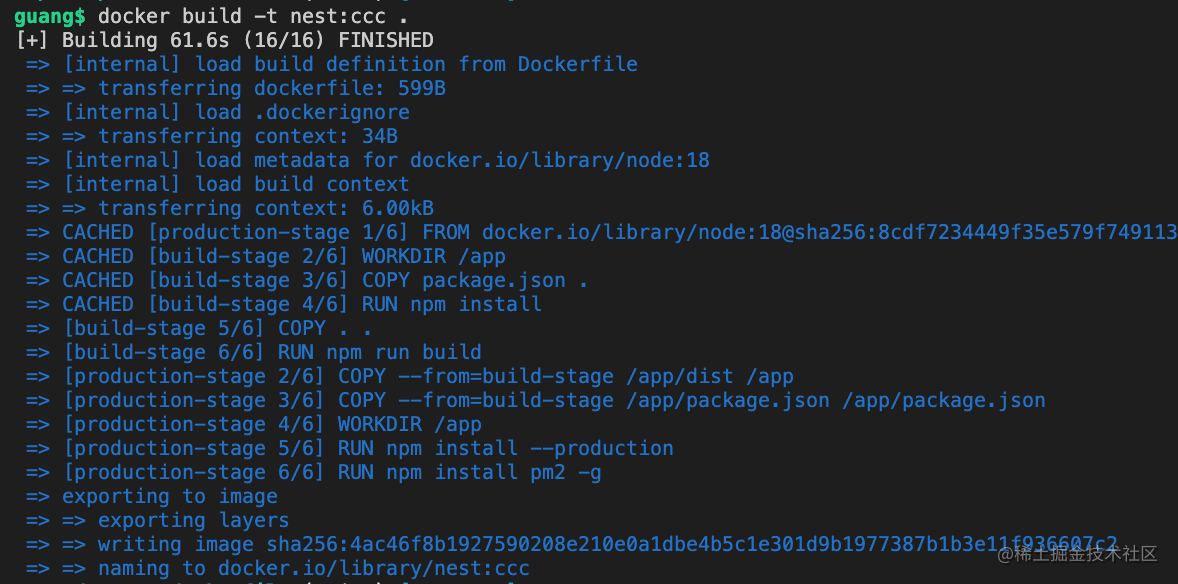
Task: Click the build-stage 6/6 npm run build line
Action: click(254, 353)
